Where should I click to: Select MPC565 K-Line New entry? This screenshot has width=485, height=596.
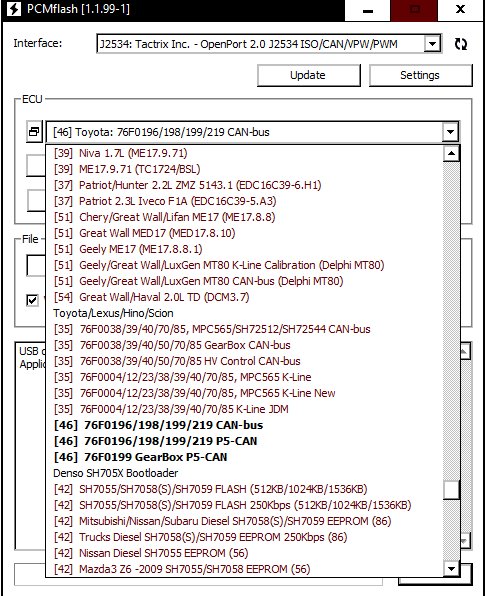244,393
